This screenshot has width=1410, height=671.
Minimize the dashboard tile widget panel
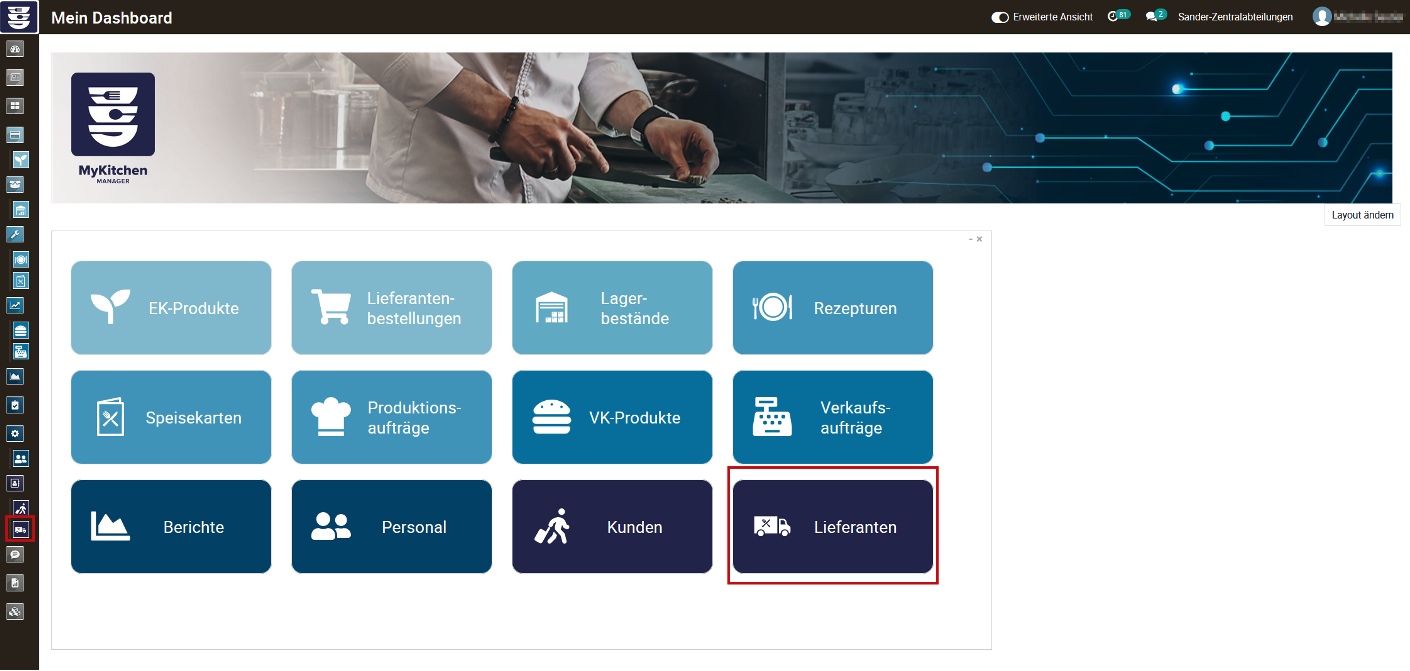click(x=970, y=239)
